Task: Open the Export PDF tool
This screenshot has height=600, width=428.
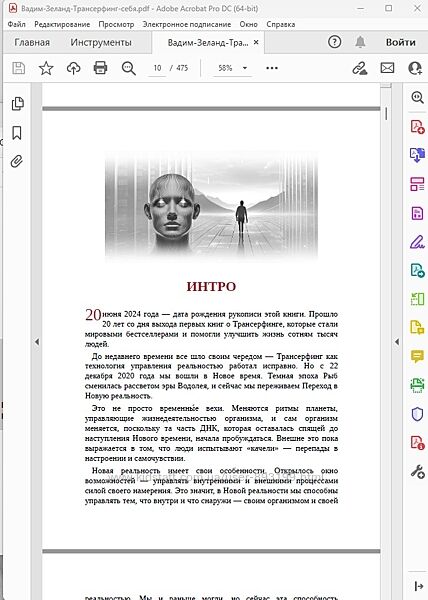Action: tap(417, 155)
